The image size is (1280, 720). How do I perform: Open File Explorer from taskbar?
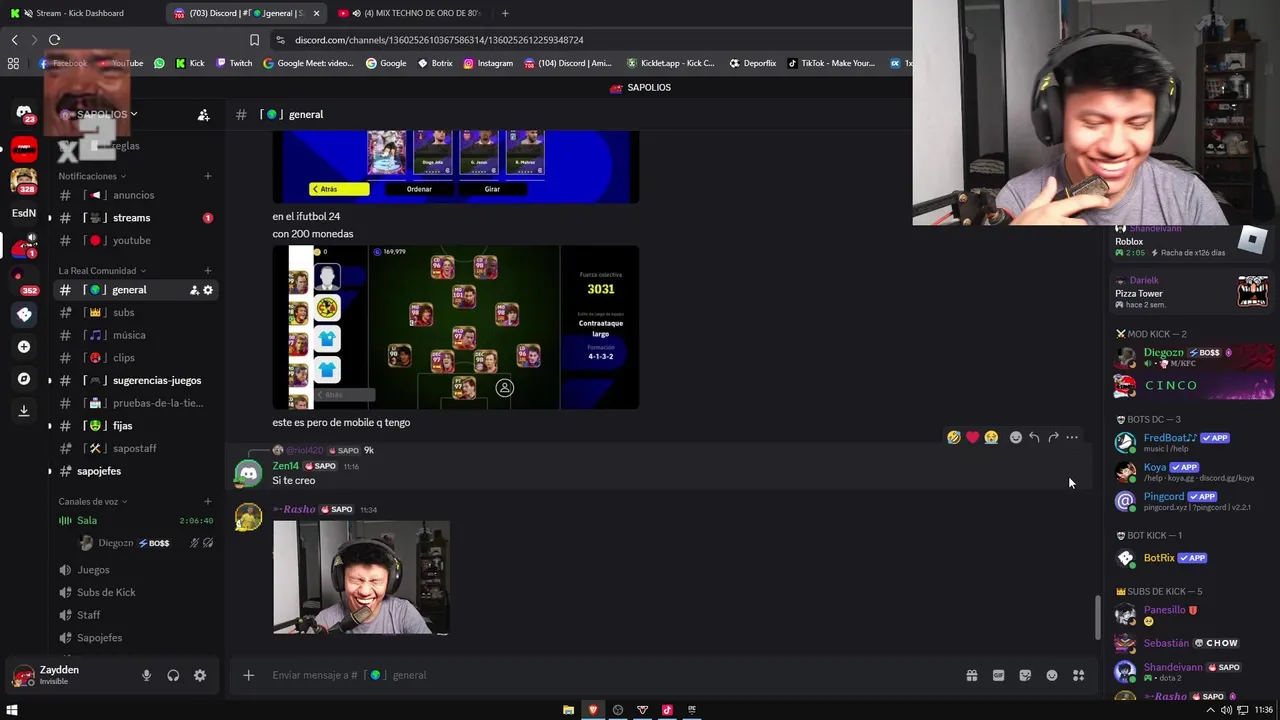point(568,710)
